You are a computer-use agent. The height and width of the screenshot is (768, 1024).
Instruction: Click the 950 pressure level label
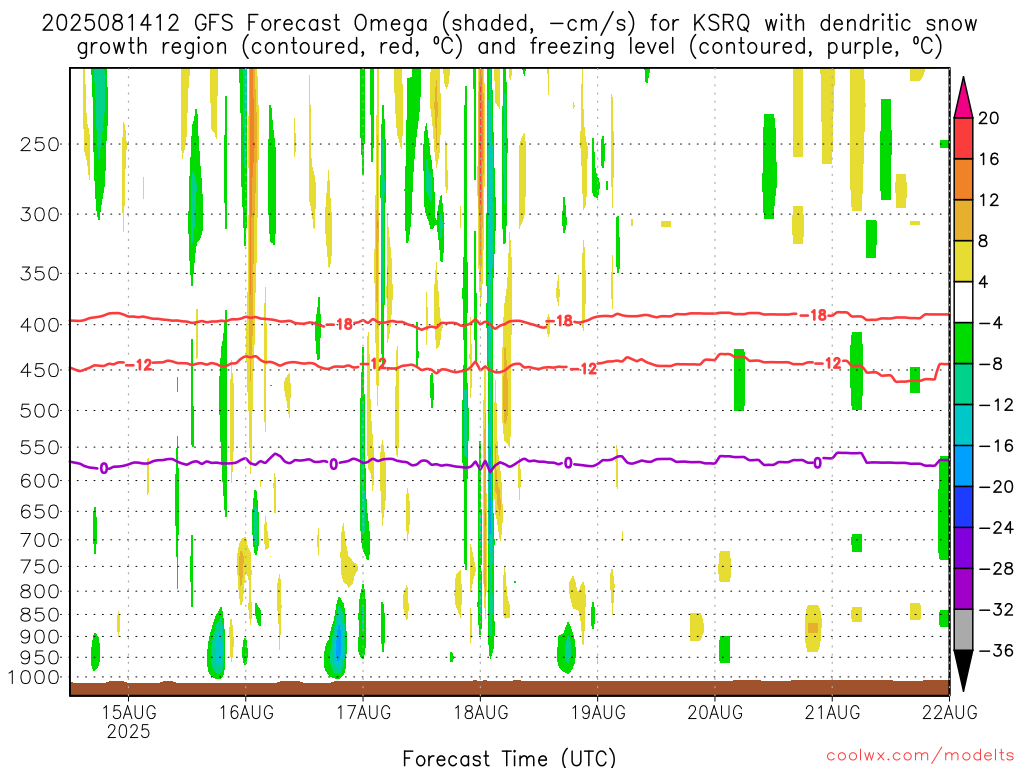point(40,658)
